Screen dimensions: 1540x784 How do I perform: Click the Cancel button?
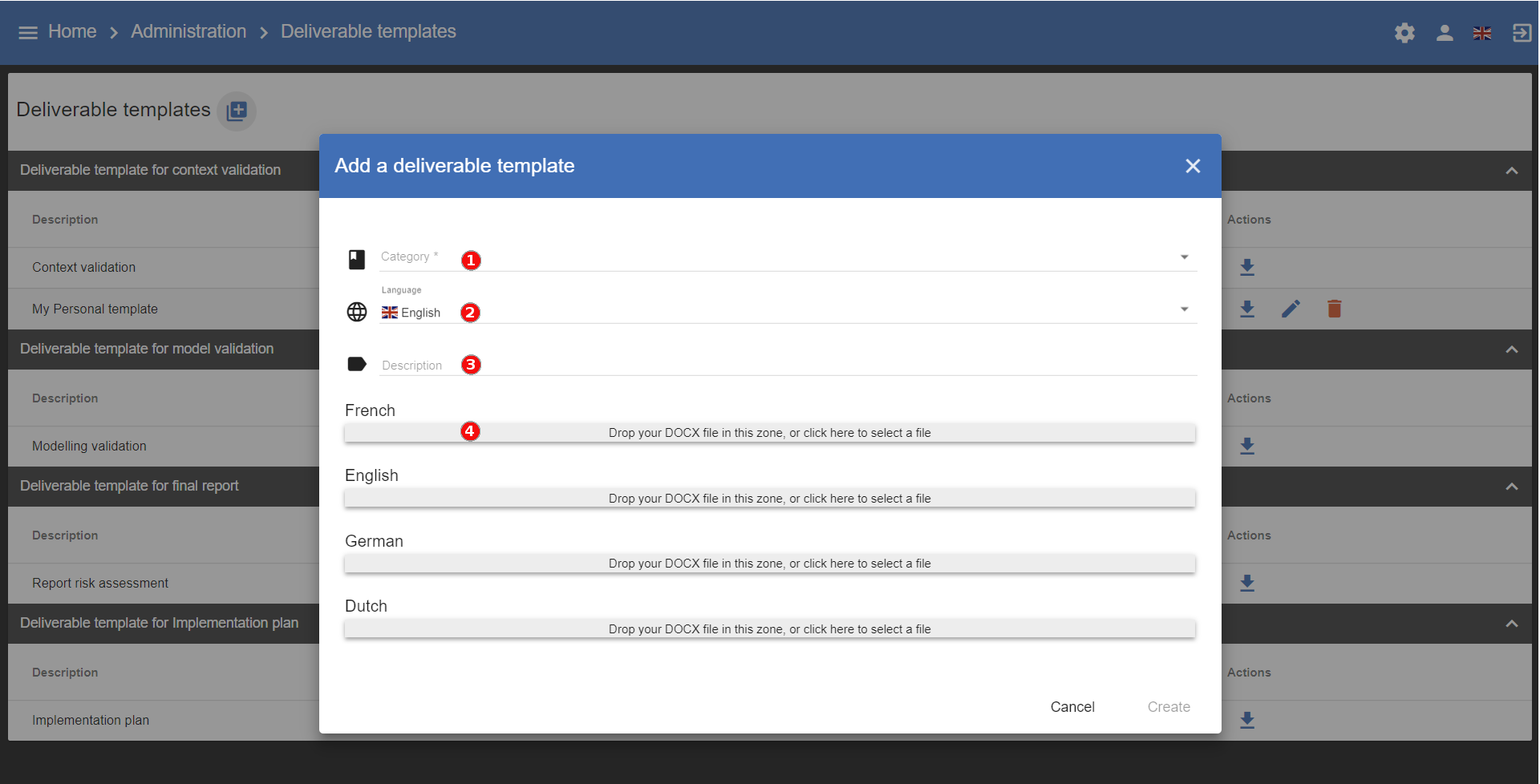tap(1072, 706)
